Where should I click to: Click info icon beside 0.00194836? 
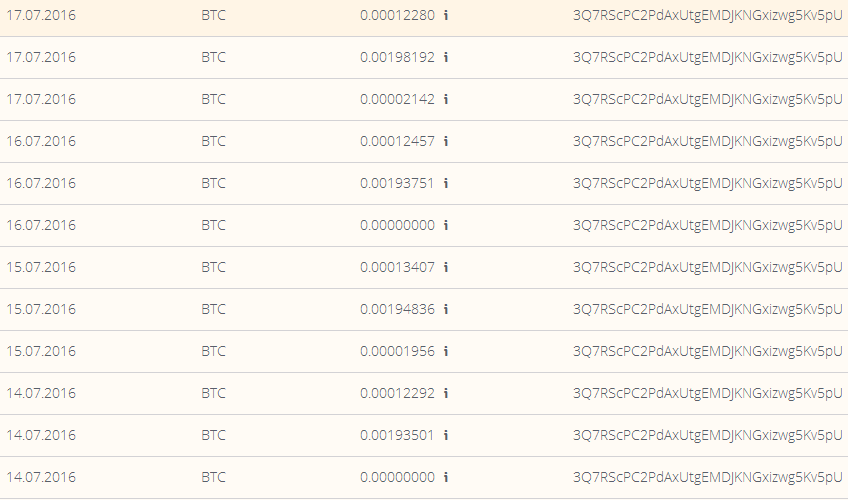(x=446, y=309)
